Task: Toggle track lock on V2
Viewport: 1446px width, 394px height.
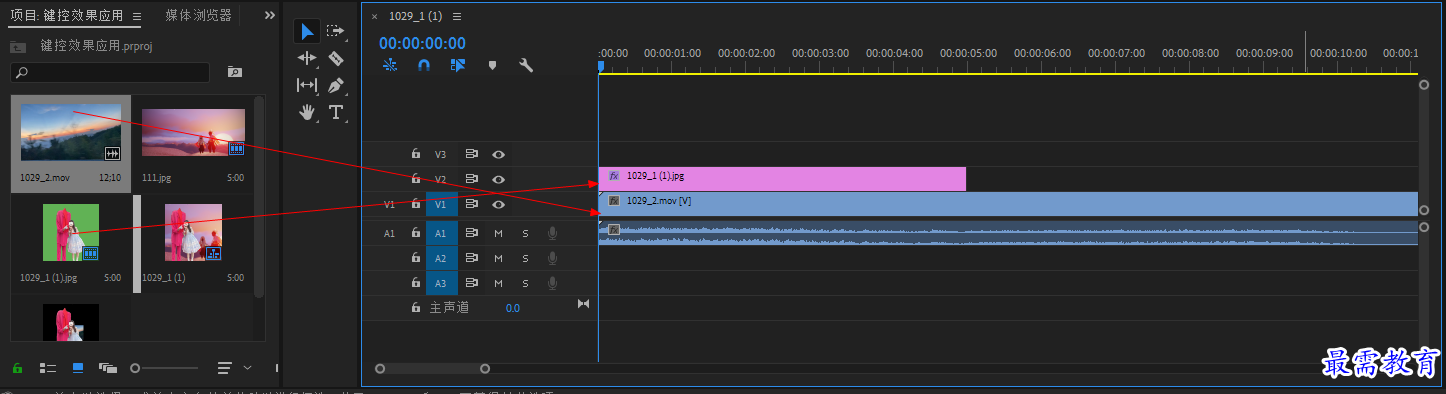Action: pos(416,179)
